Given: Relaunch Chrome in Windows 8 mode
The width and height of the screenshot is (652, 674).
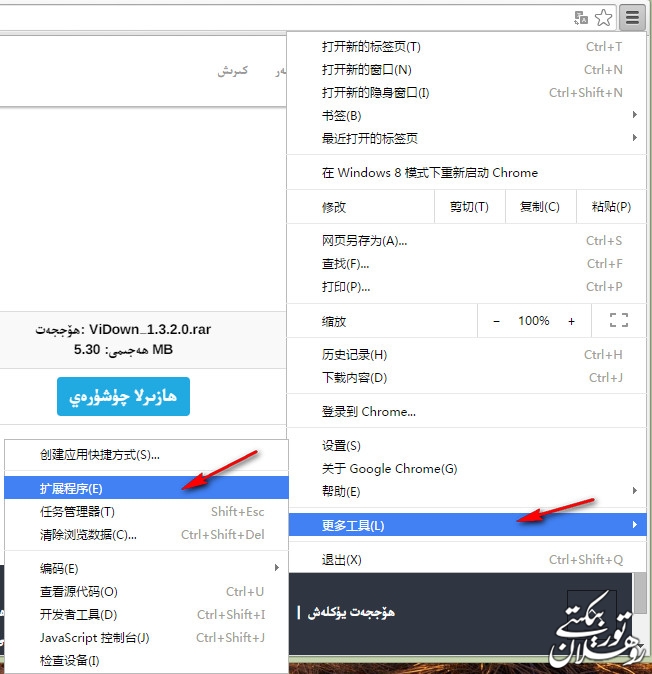Looking at the screenshot, I should (467, 173).
